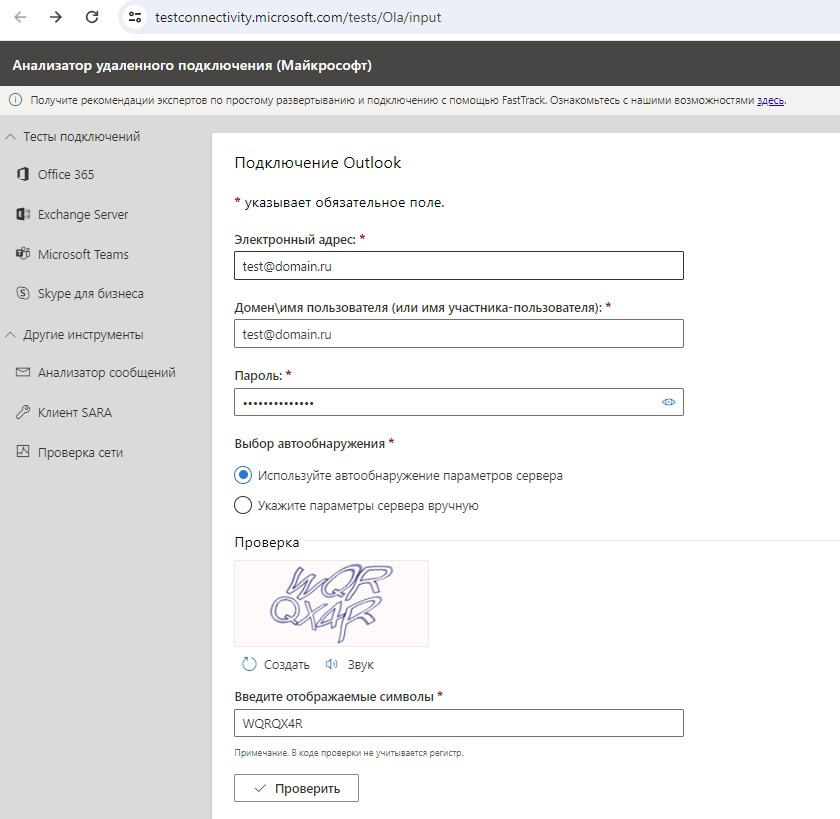840x819 pixels.
Task: Play audio challenge via Звук icon
Action: point(333,664)
